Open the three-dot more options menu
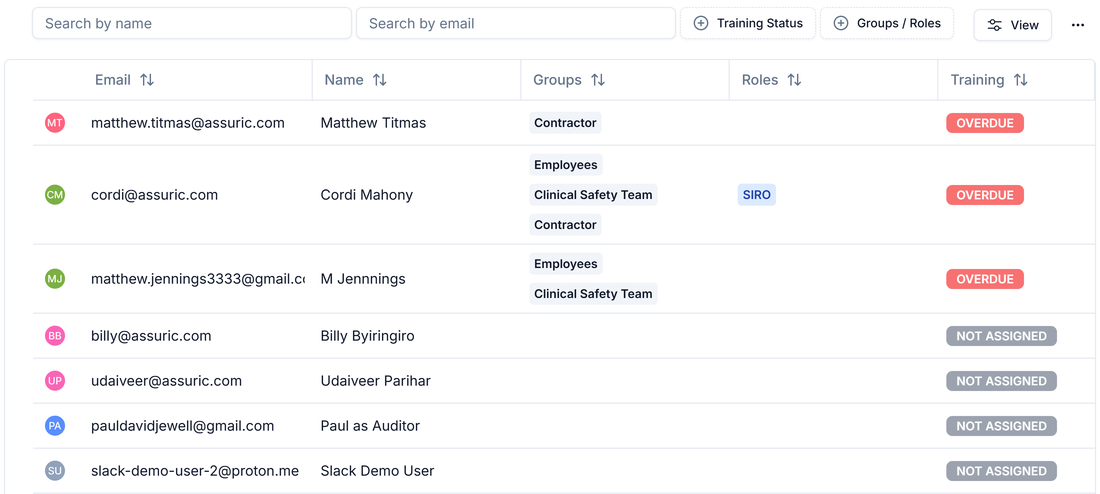This screenshot has height=494, width=1100. 1078,25
